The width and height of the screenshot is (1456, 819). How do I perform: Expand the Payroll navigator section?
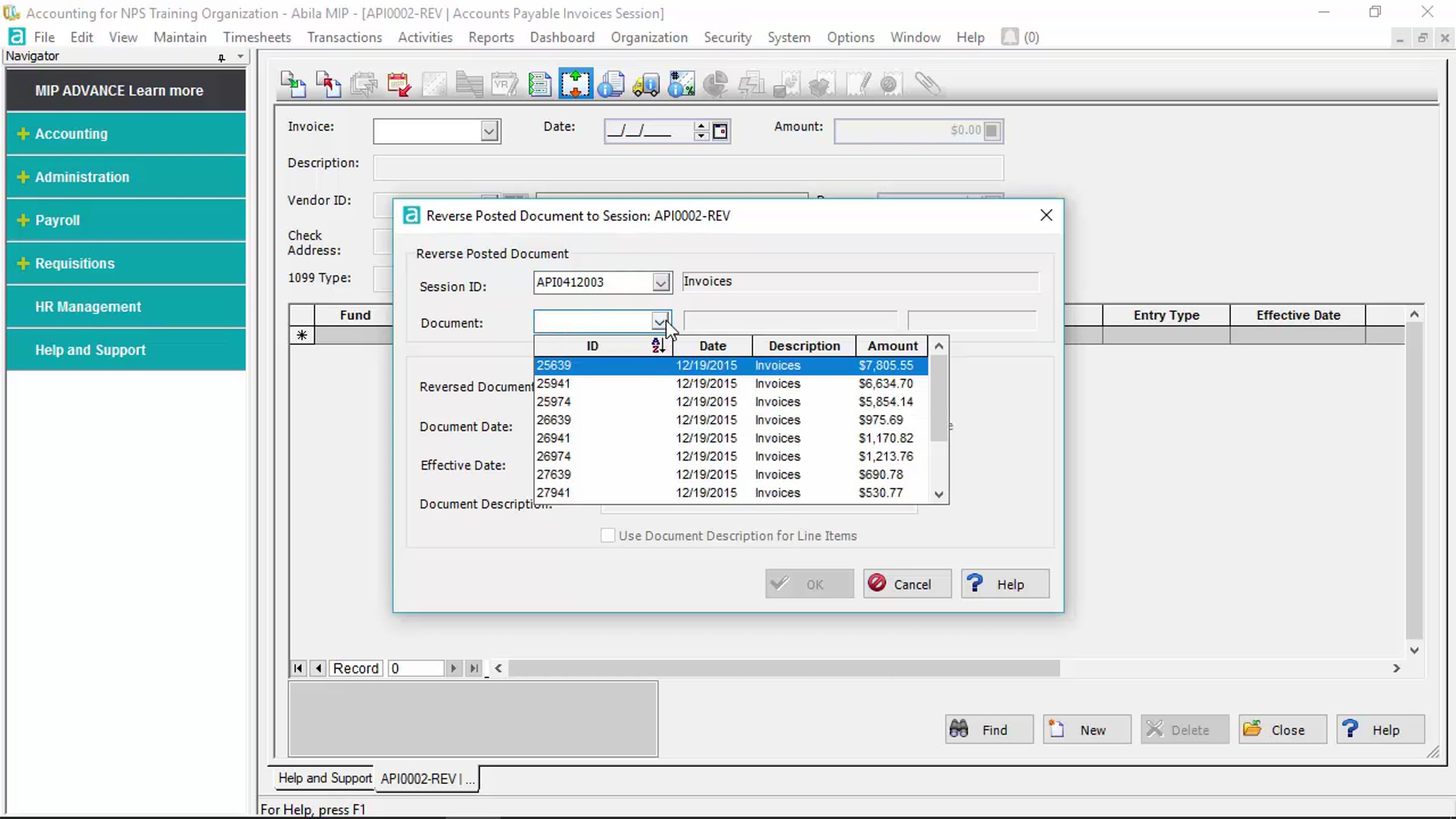tap(126, 220)
